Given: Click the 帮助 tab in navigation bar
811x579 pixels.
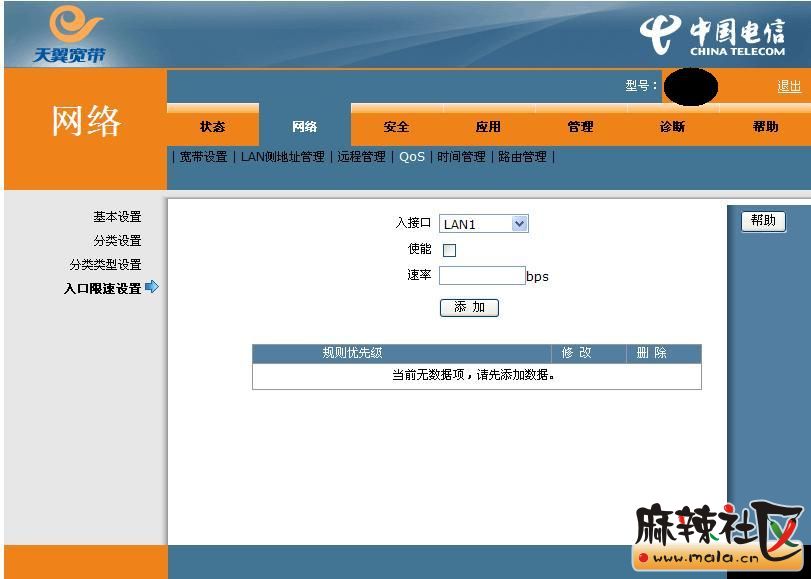Looking at the screenshot, I should click(x=765, y=127).
